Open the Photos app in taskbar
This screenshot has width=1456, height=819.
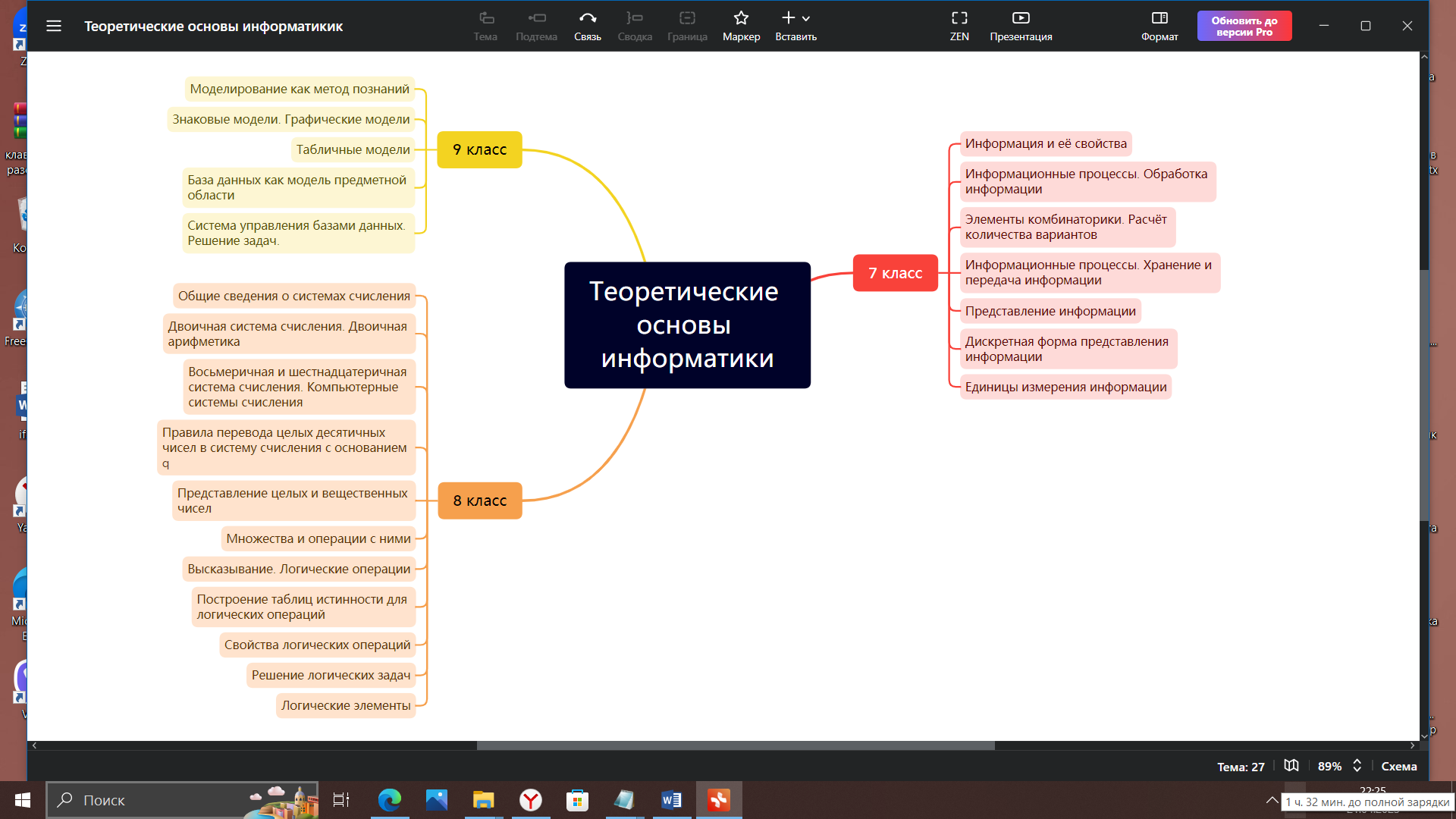(437, 800)
